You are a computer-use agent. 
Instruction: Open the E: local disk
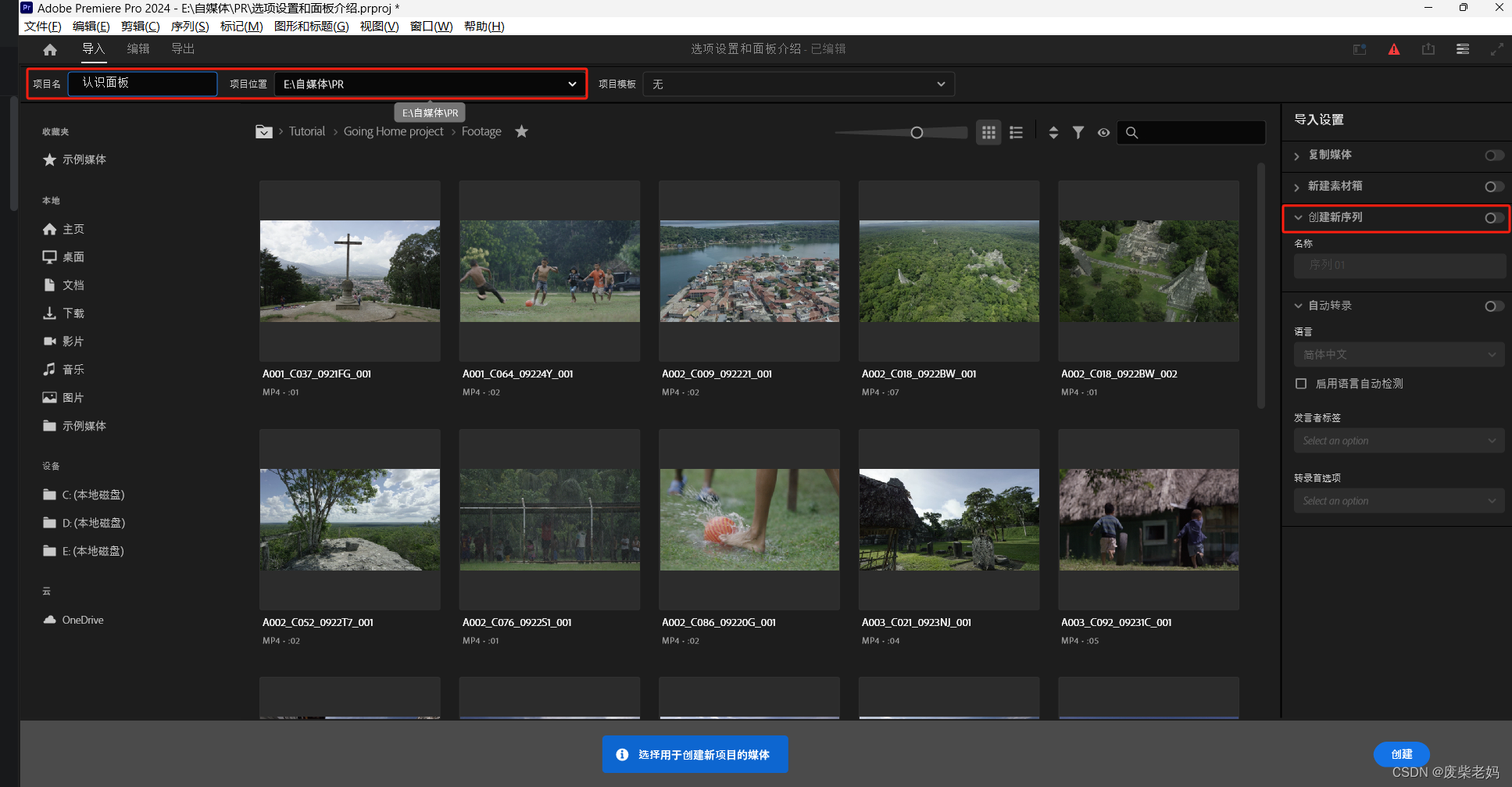coord(84,551)
